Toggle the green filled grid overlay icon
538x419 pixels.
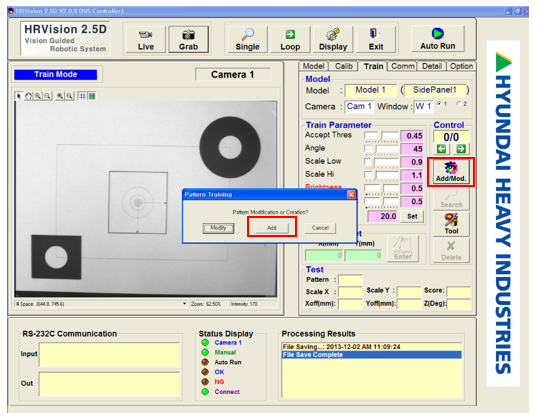92,96
